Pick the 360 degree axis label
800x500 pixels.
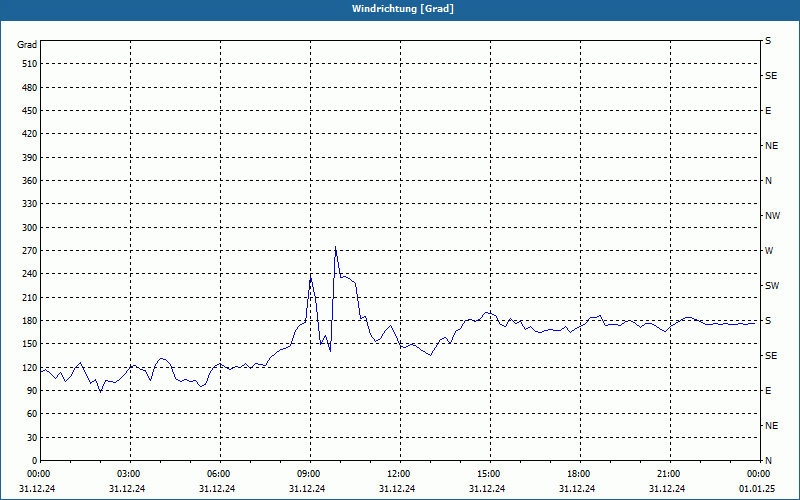coord(30,181)
